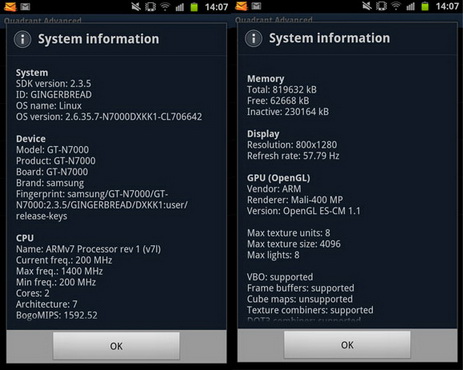The width and height of the screenshot is (463, 370).
Task: Tap the 14:07 clock in left status bar
Action: point(216,7)
